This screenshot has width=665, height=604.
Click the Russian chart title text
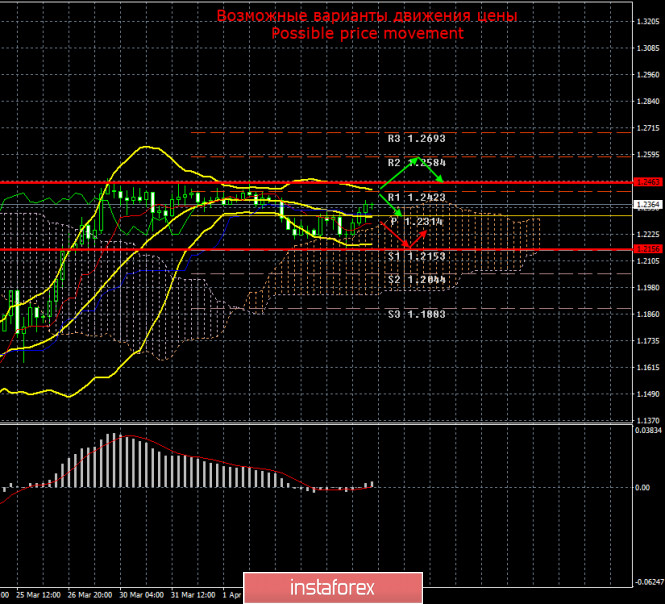pos(367,16)
